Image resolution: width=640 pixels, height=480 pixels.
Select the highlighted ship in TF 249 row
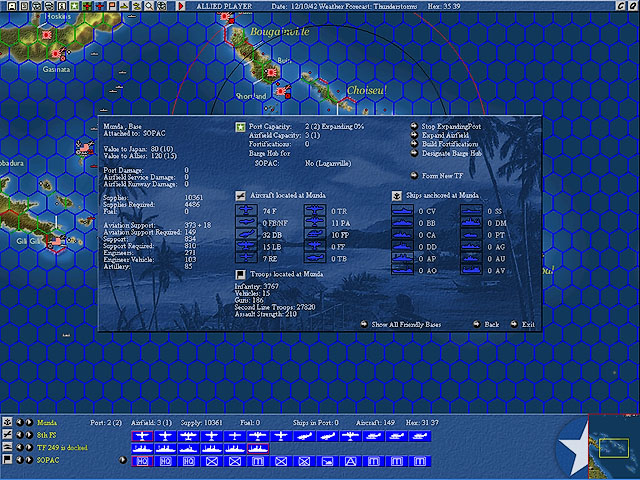tap(258, 449)
